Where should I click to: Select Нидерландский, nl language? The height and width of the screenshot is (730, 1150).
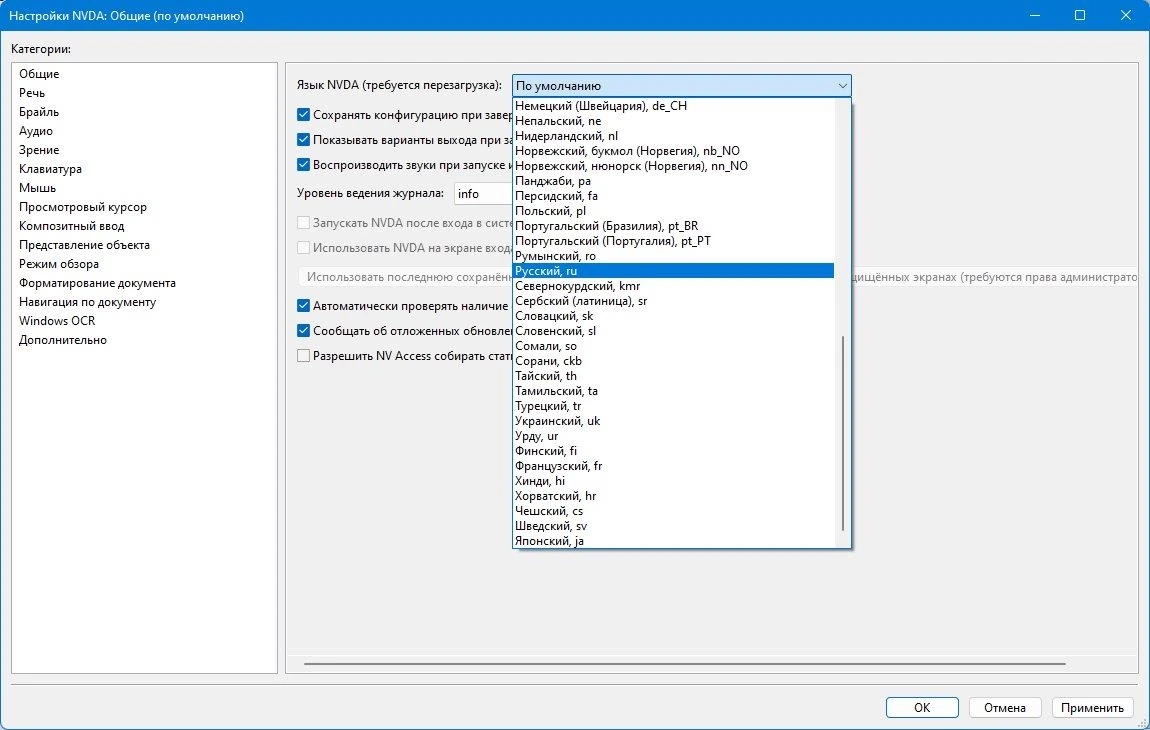[x=673, y=136]
